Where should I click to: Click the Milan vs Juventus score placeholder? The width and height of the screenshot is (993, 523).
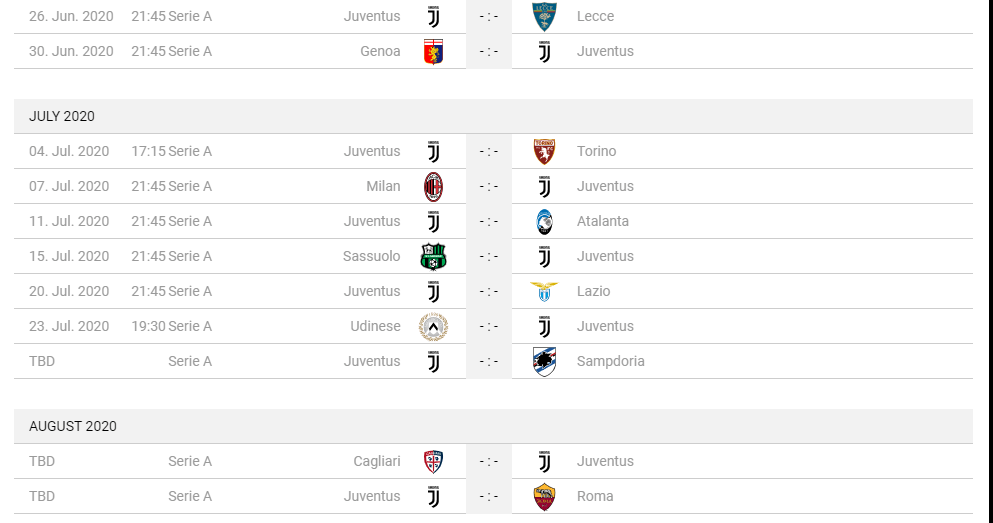[488, 186]
